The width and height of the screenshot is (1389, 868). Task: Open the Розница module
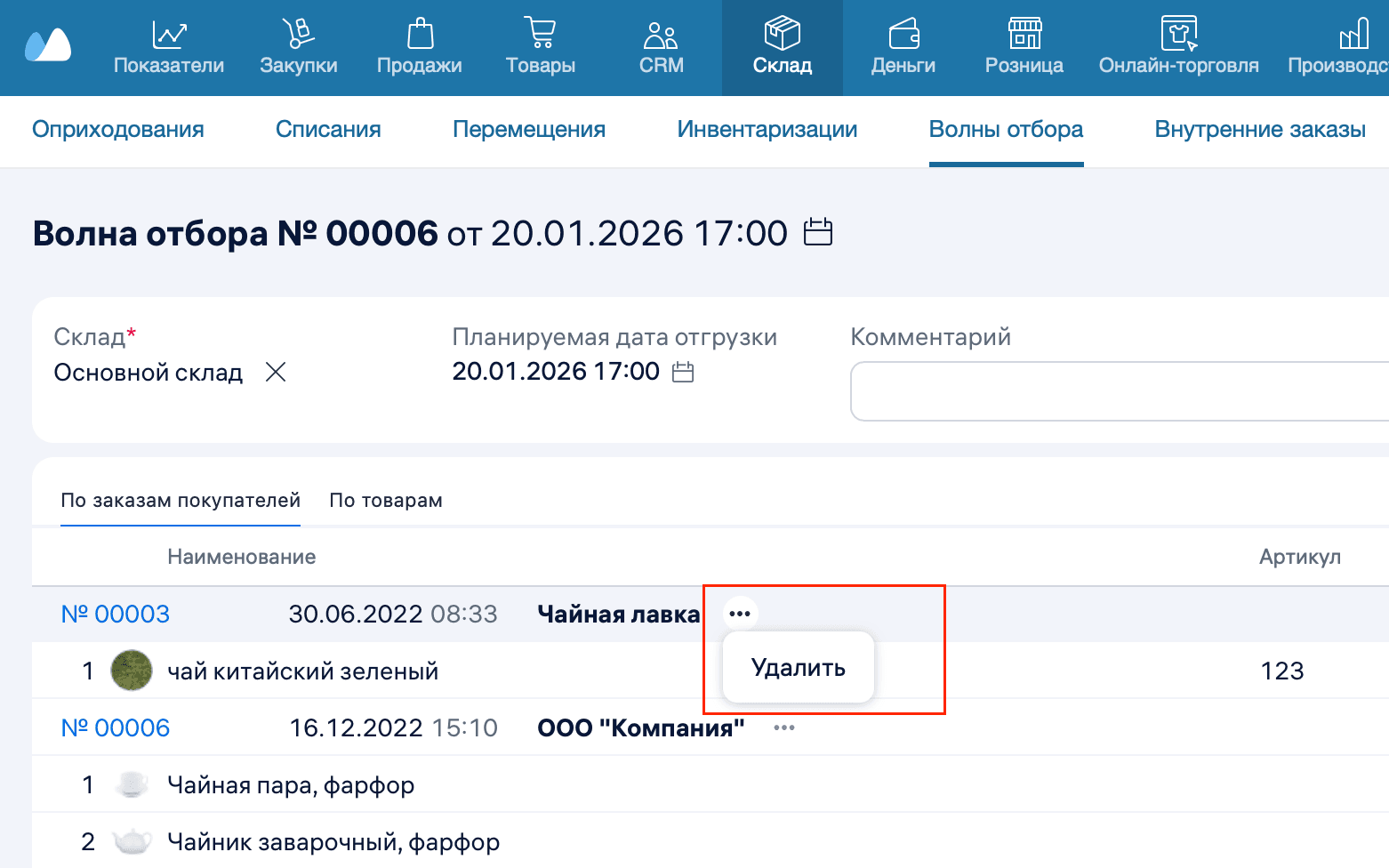click(x=1024, y=48)
